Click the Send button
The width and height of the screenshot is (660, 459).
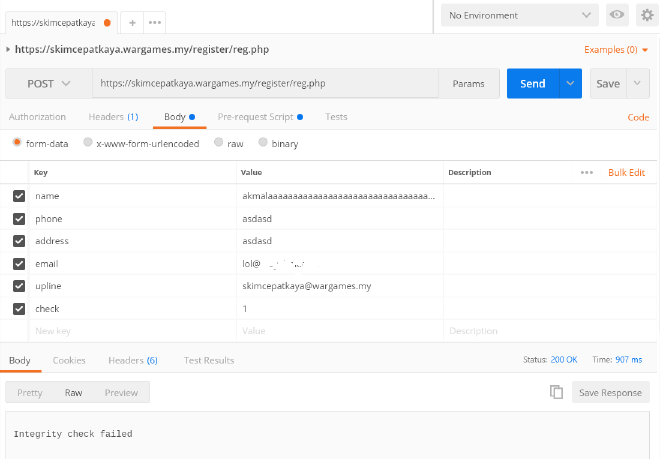532,83
